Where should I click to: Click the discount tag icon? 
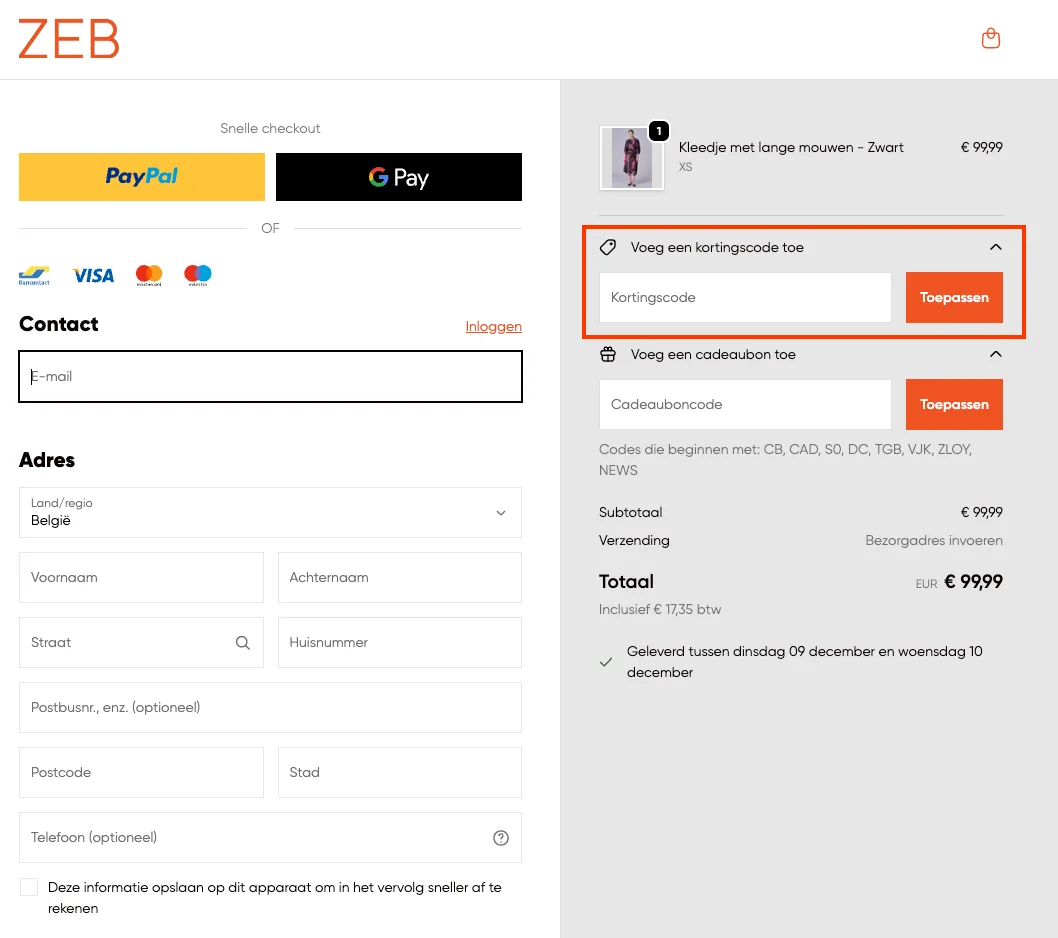point(607,247)
